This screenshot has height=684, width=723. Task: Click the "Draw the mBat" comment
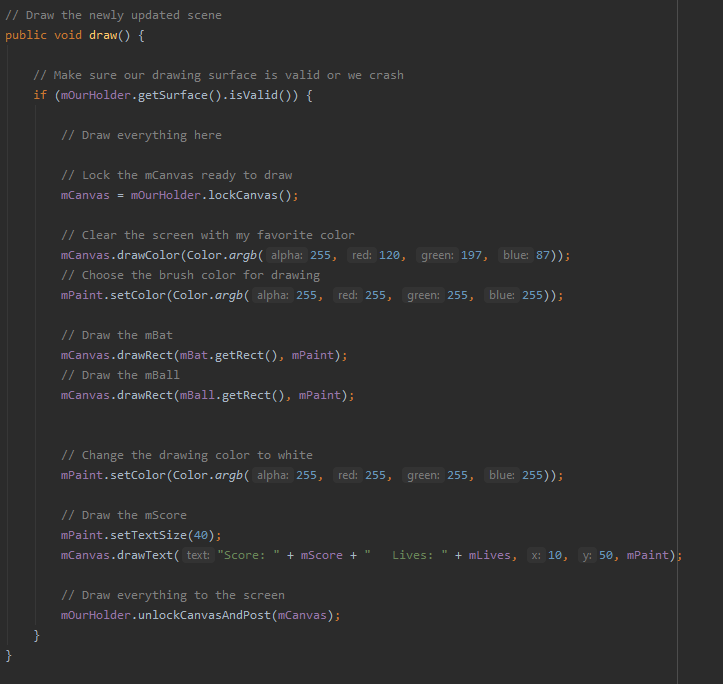[x=117, y=335]
